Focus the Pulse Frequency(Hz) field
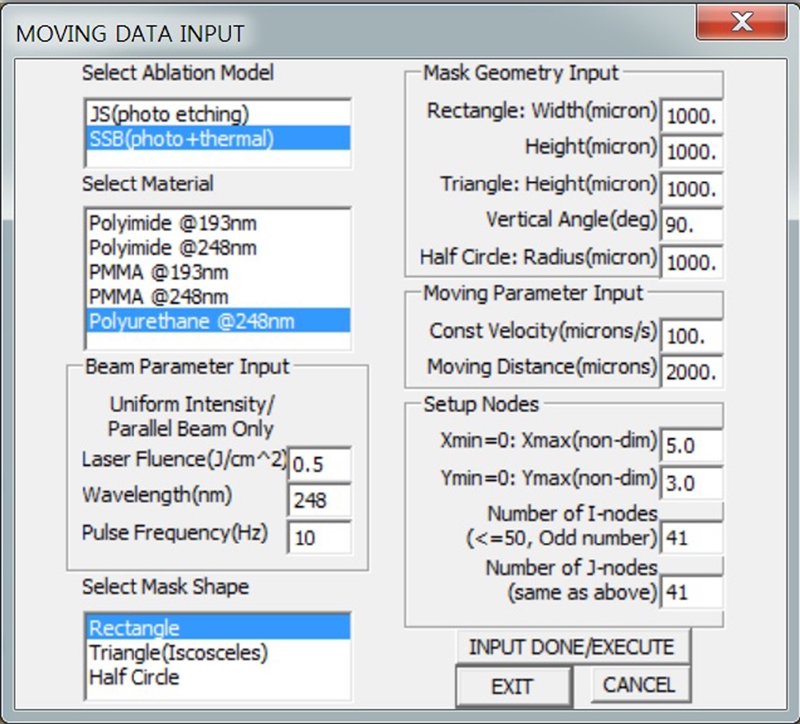The image size is (800, 724). 319,538
